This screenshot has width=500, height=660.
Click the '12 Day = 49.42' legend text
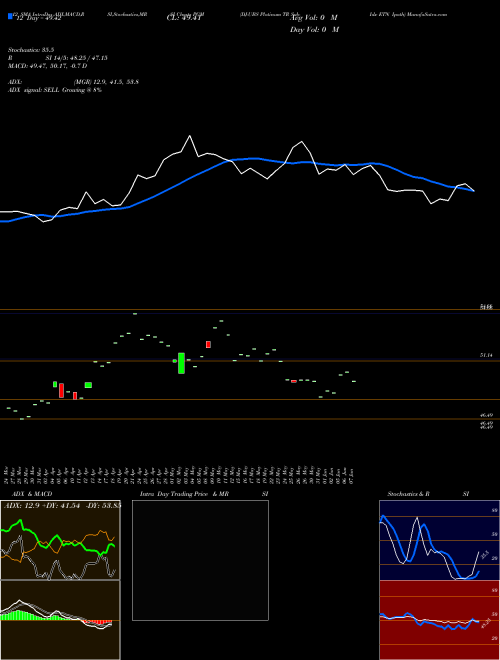click(37, 18)
